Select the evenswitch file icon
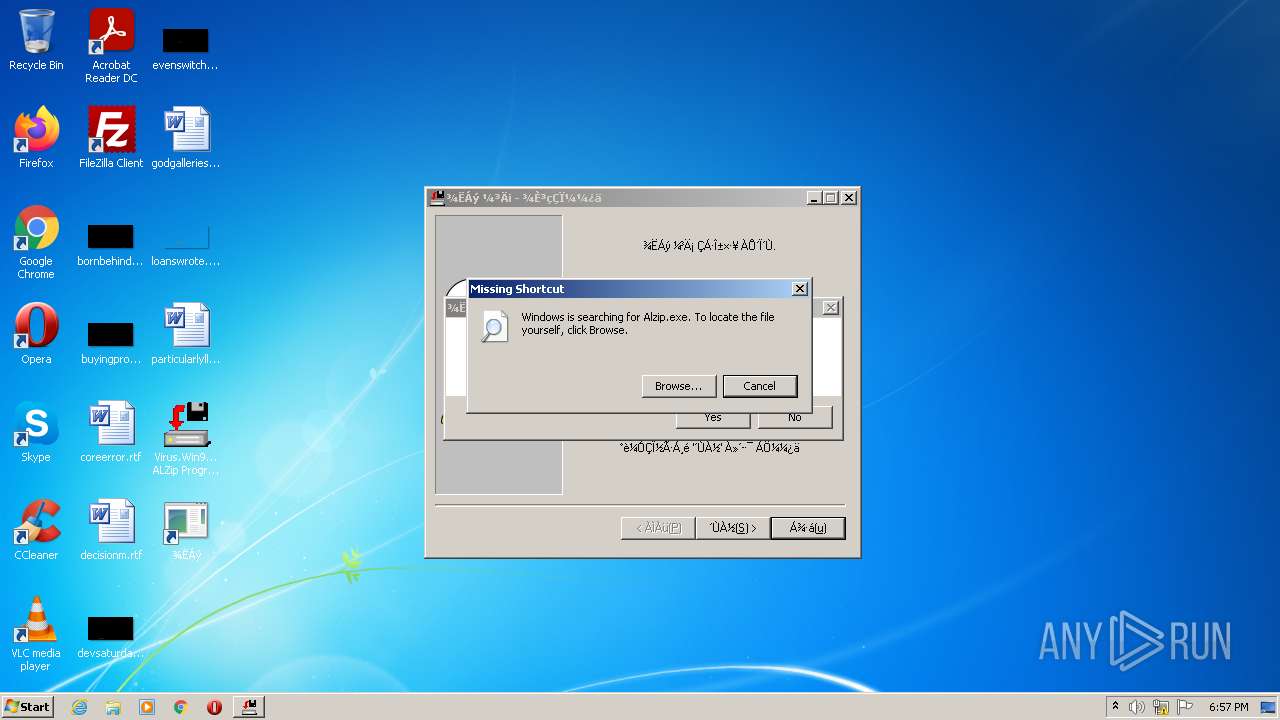The image size is (1280, 720). tap(185, 48)
